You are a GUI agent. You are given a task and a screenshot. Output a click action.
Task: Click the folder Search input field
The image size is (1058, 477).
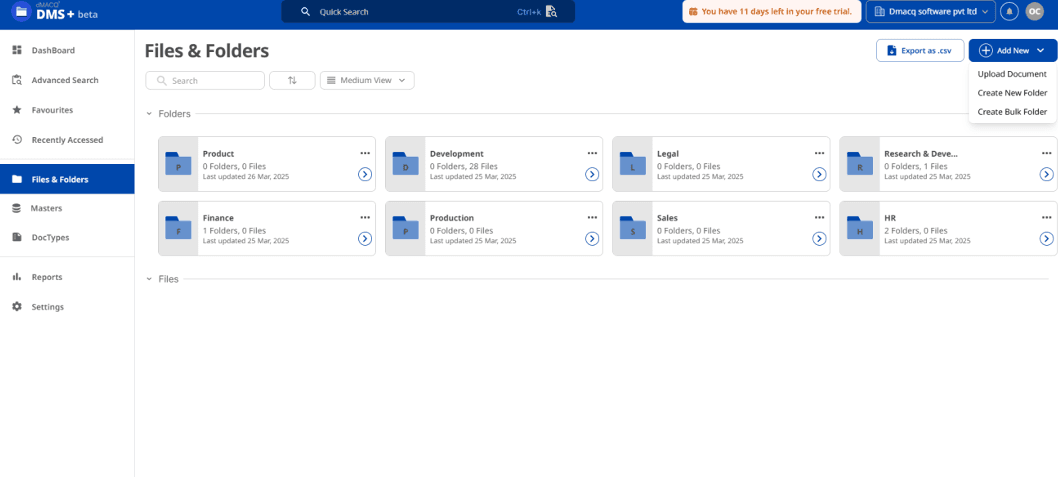(x=205, y=80)
